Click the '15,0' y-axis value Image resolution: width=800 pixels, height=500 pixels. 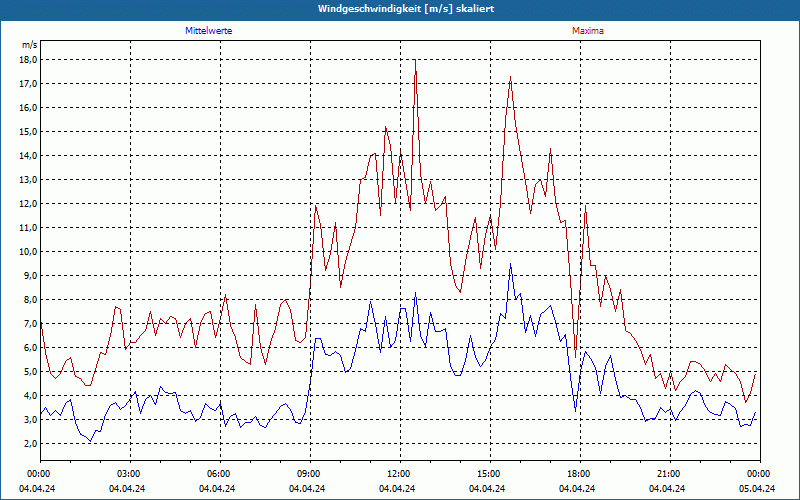point(29,132)
